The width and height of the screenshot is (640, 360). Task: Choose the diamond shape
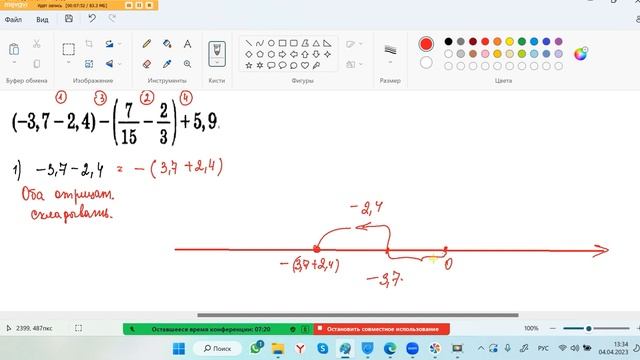point(249,54)
